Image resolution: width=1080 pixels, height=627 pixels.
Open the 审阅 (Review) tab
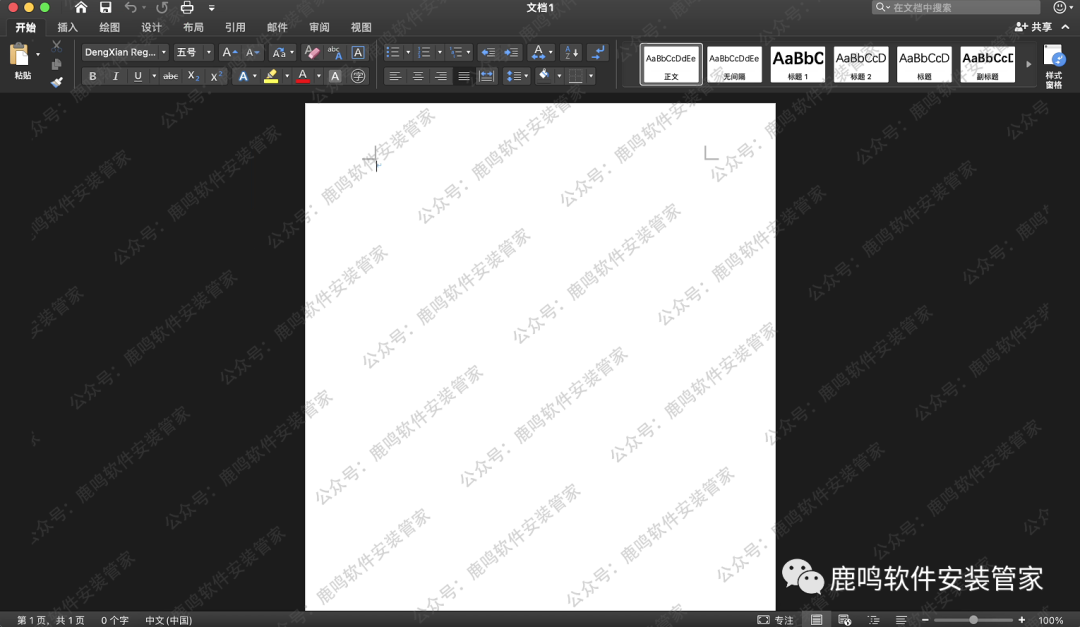point(319,28)
